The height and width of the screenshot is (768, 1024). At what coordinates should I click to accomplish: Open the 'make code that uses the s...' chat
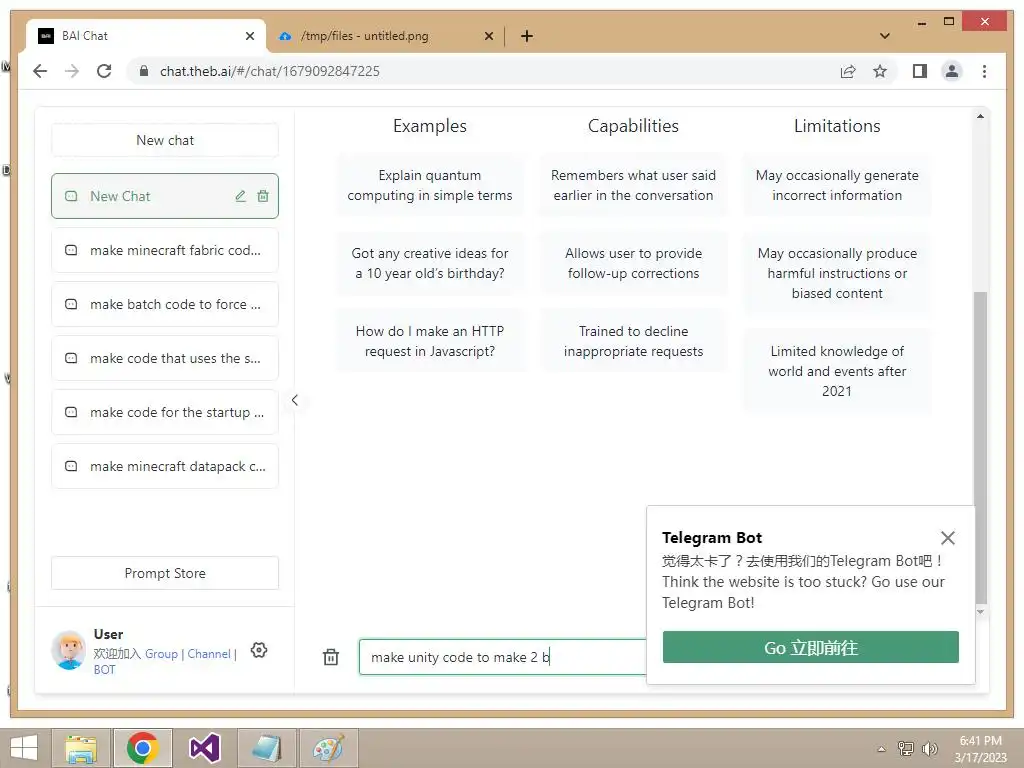[165, 359]
